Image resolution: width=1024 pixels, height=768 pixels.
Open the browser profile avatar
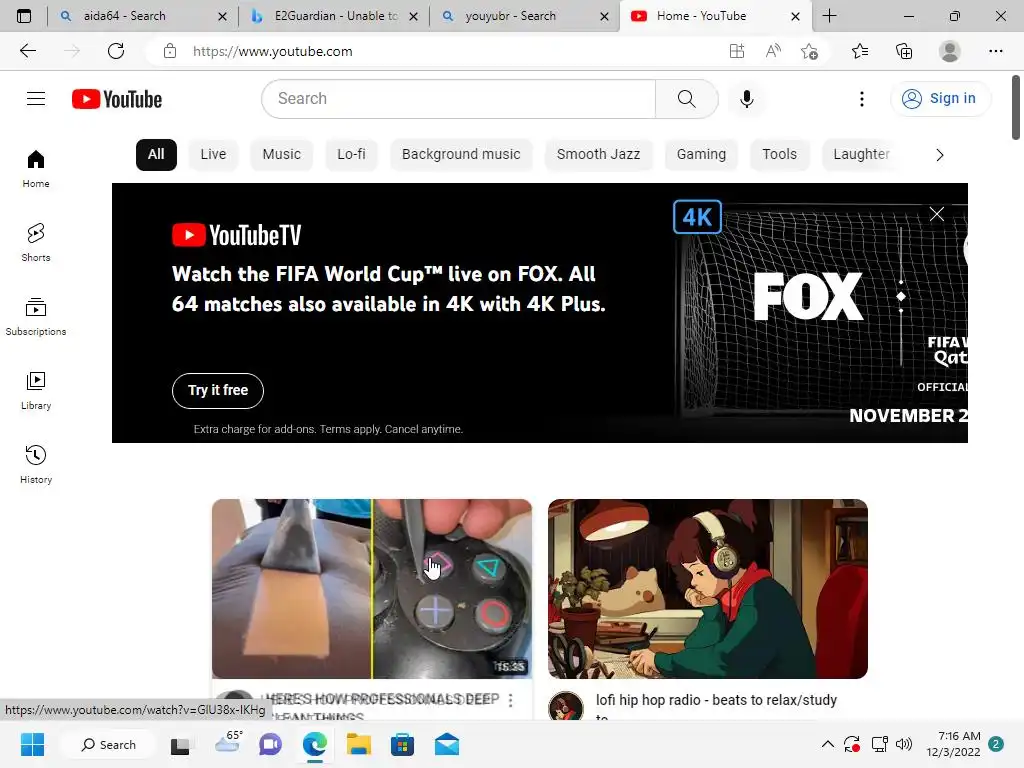tap(950, 51)
